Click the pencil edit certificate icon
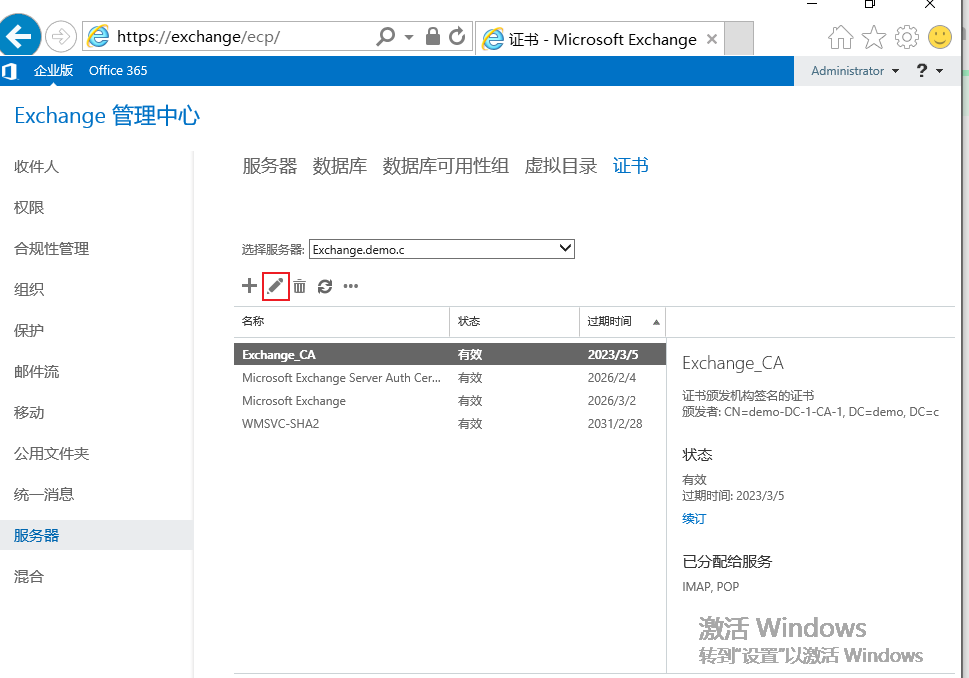 275,286
